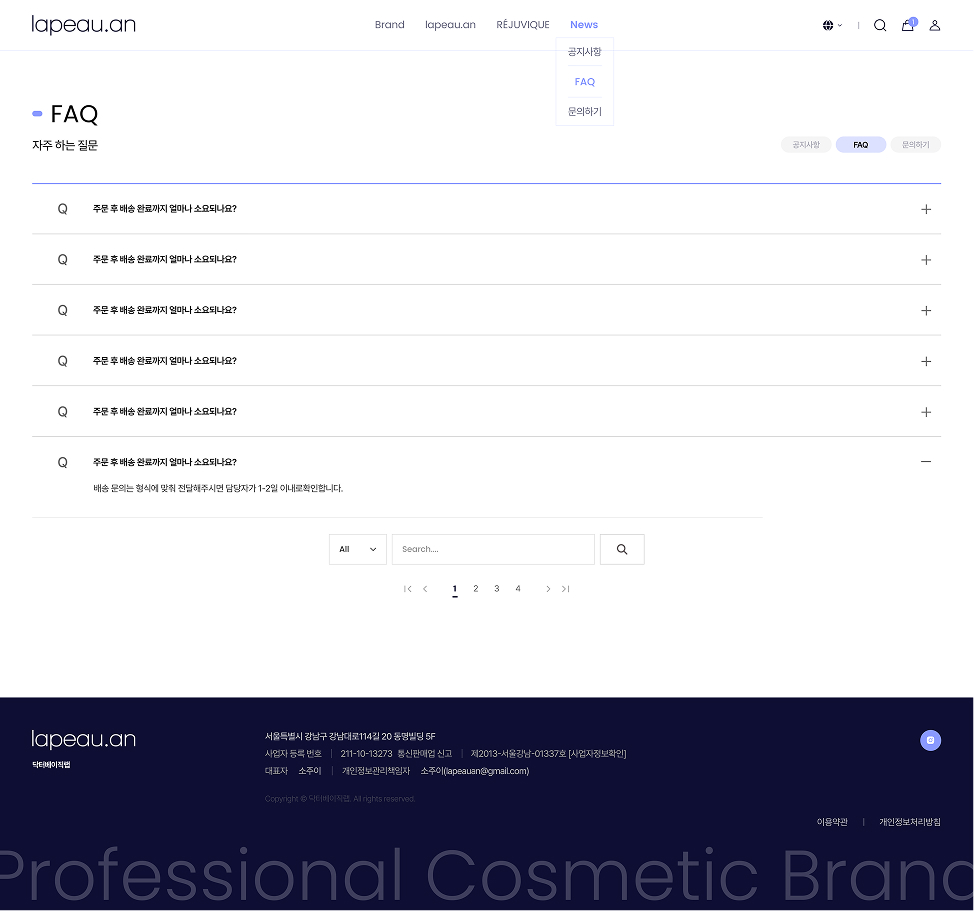Viewport: 974px width, 911px height.
Task: Collapse the open FAQ answer minus sign
Action: click(926, 461)
